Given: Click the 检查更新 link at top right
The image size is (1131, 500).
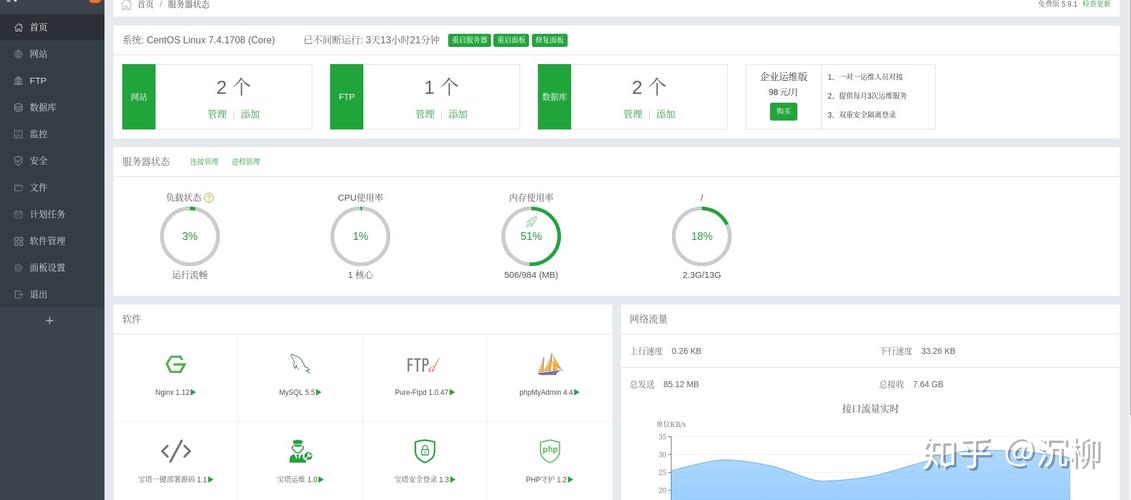Looking at the screenshot, I should pyautogui.click(x=1096, y=4).
